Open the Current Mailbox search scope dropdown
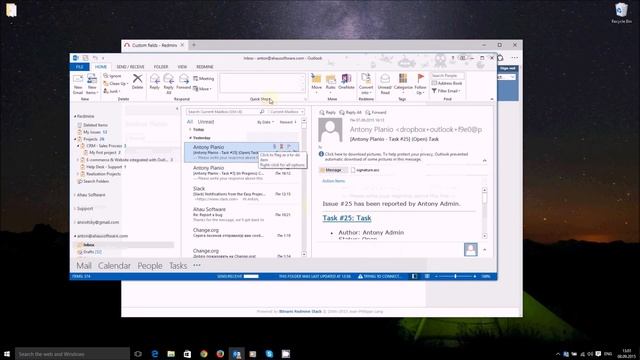 tap(287, 112)
